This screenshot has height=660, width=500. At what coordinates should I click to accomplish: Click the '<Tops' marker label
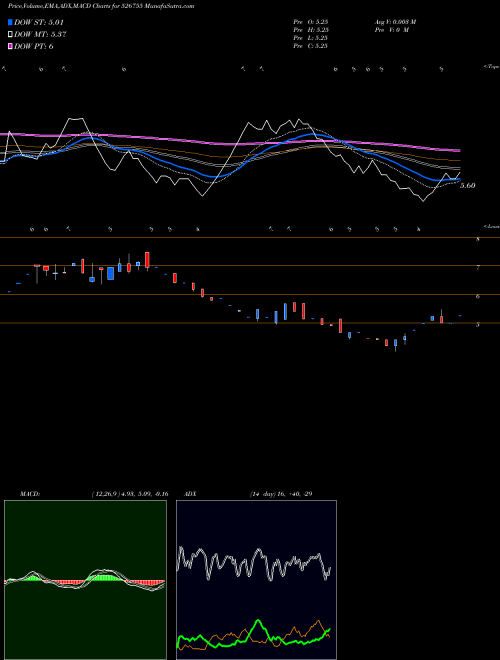tap(492, 66)
